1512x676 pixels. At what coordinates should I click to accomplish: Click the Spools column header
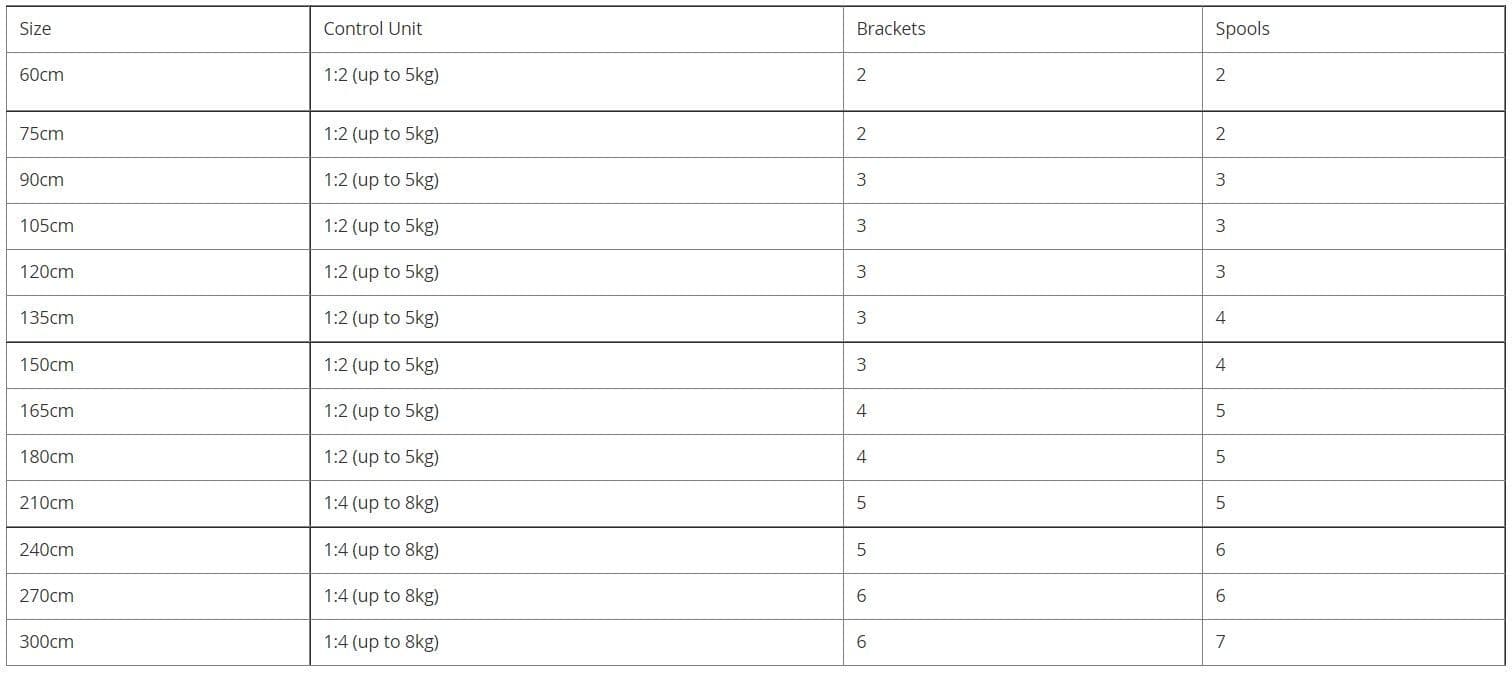[1241, 29]
